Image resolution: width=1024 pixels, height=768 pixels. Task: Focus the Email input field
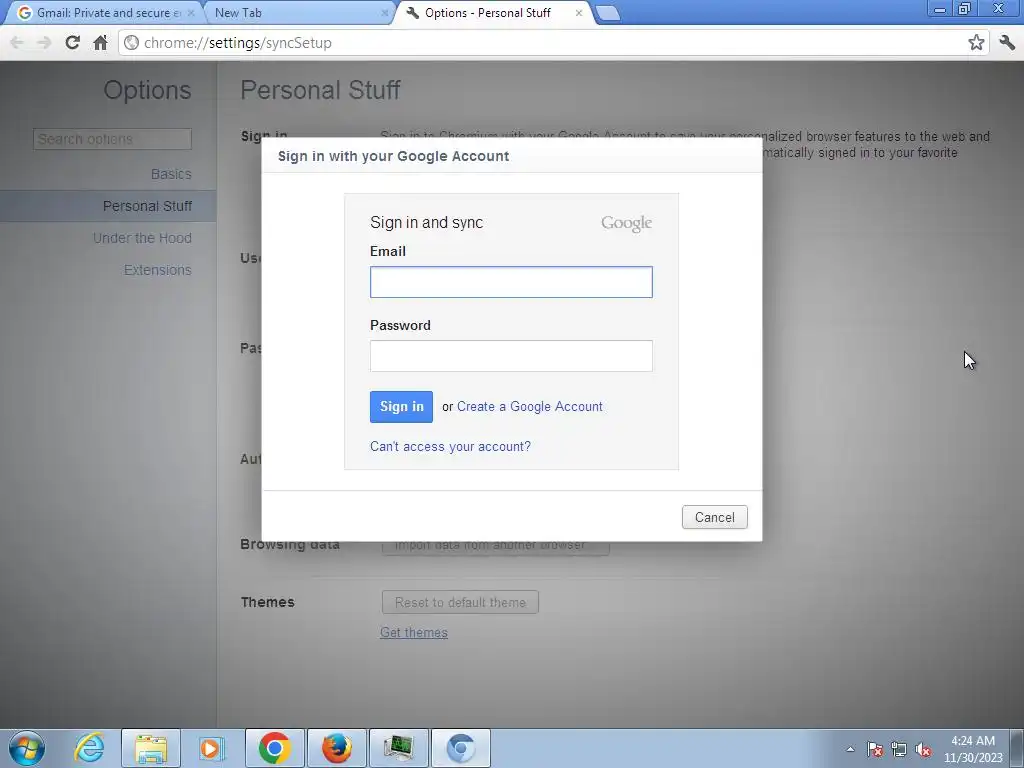511,282
